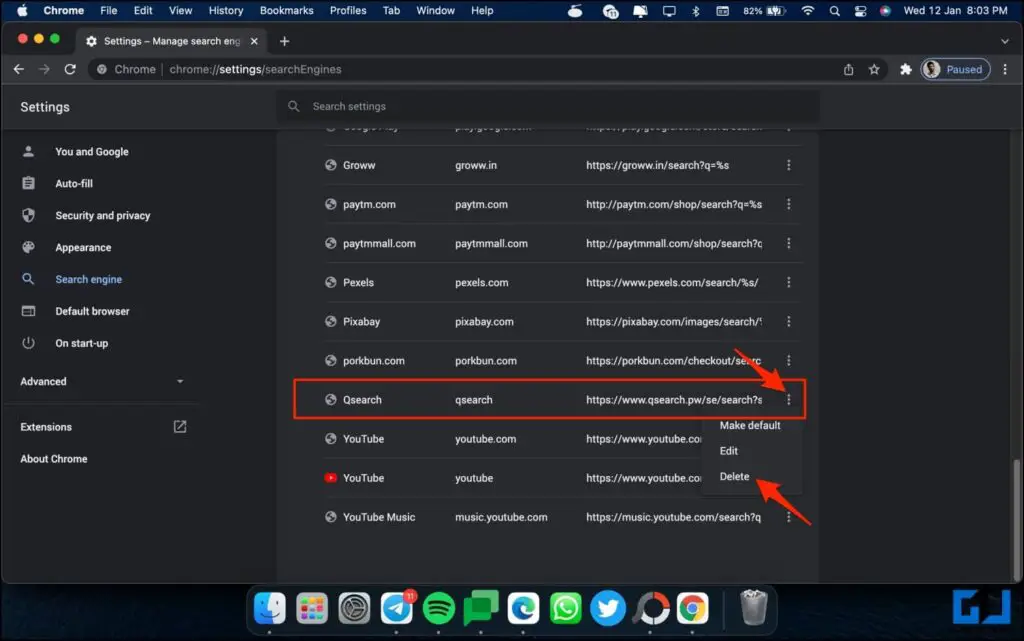Open the Trash in the Dock
1024x641 pixels.
pos(754,607)
